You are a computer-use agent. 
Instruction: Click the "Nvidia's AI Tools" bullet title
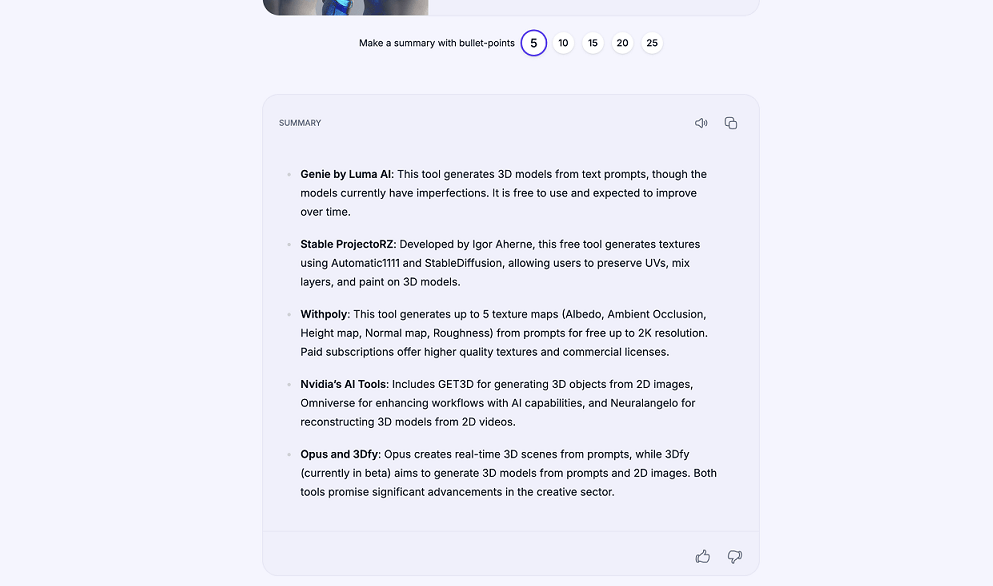[x=344, y=384]
